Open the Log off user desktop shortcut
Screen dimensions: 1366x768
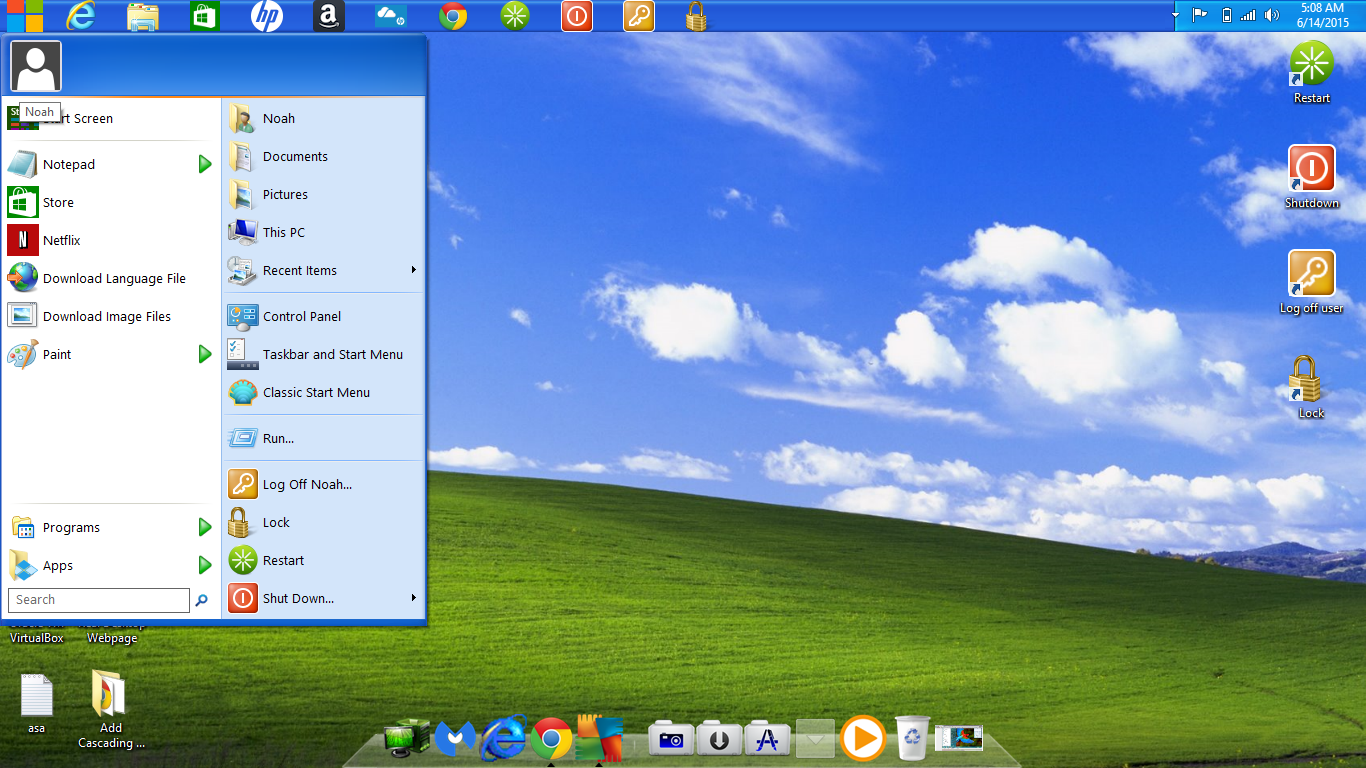pyautogui.click(x=1312, y=282)
